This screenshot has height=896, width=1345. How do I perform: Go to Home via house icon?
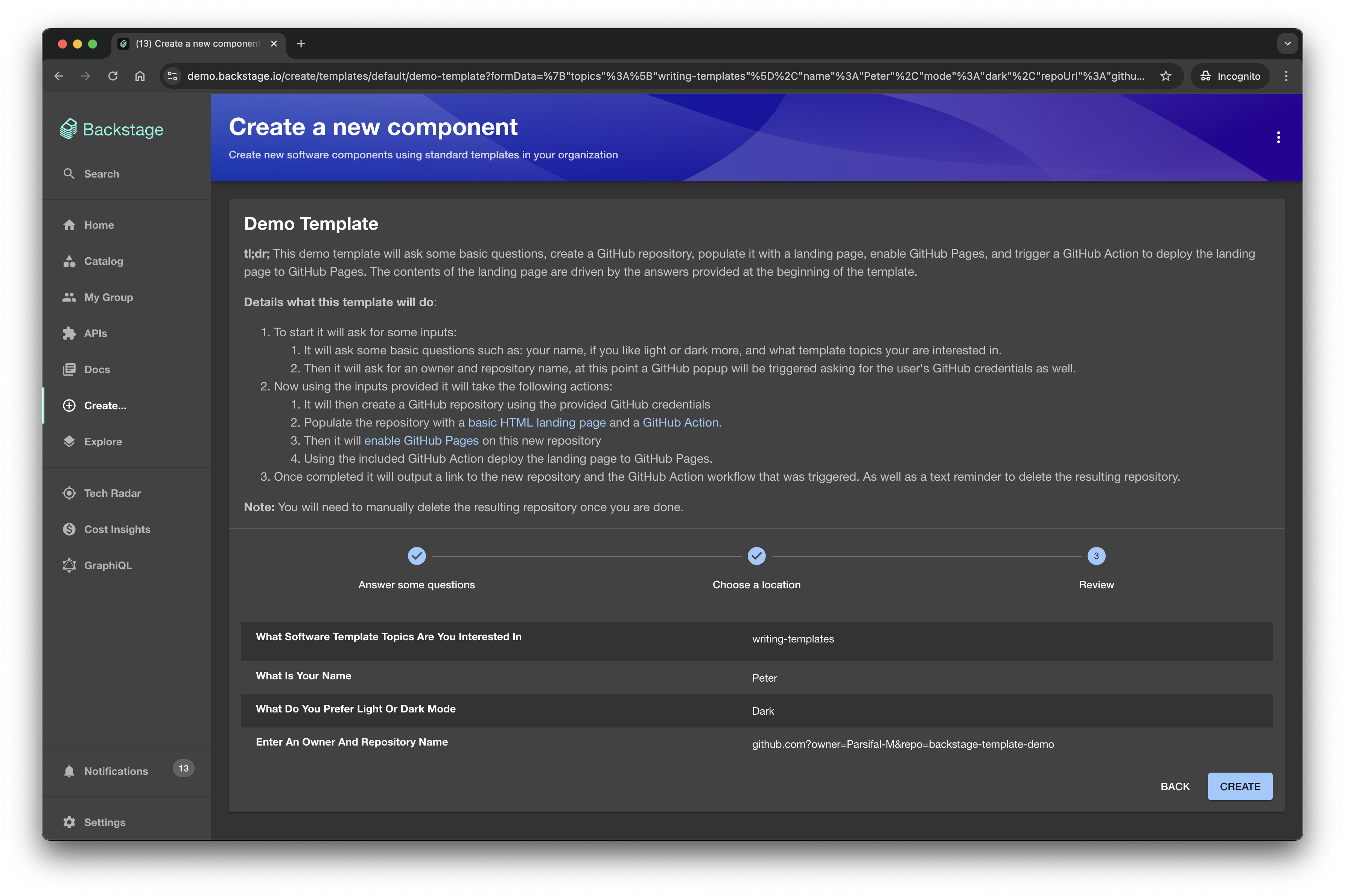click(x=69, y=225)
